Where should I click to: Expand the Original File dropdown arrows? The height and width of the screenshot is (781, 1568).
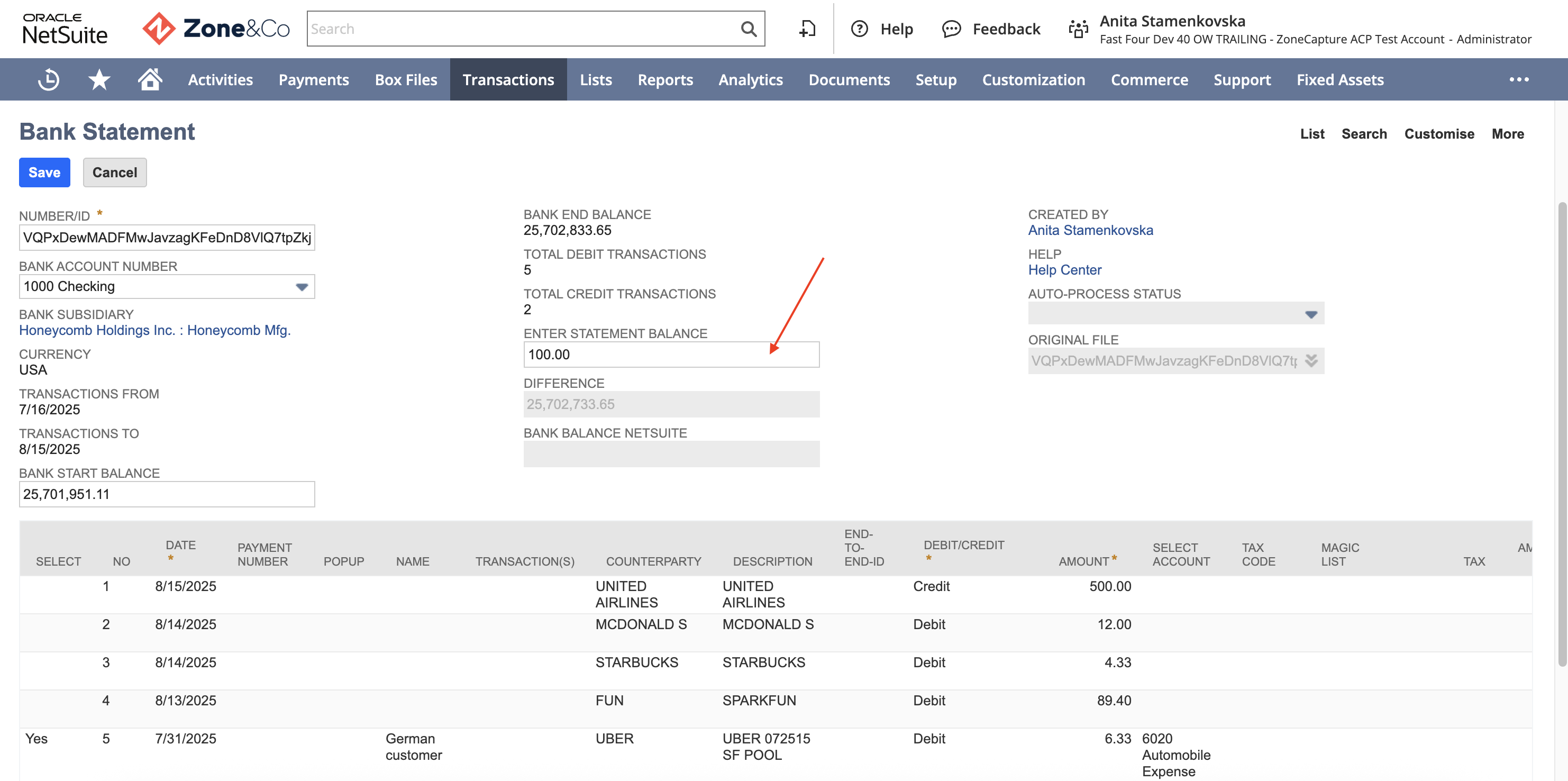(1311, 361)
